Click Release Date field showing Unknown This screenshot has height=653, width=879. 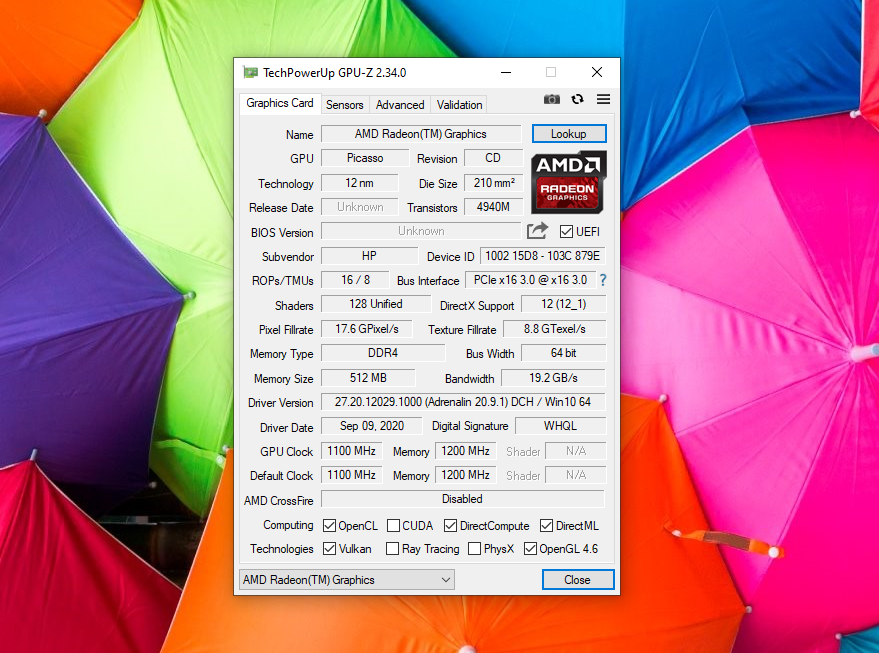coord(359,207)
